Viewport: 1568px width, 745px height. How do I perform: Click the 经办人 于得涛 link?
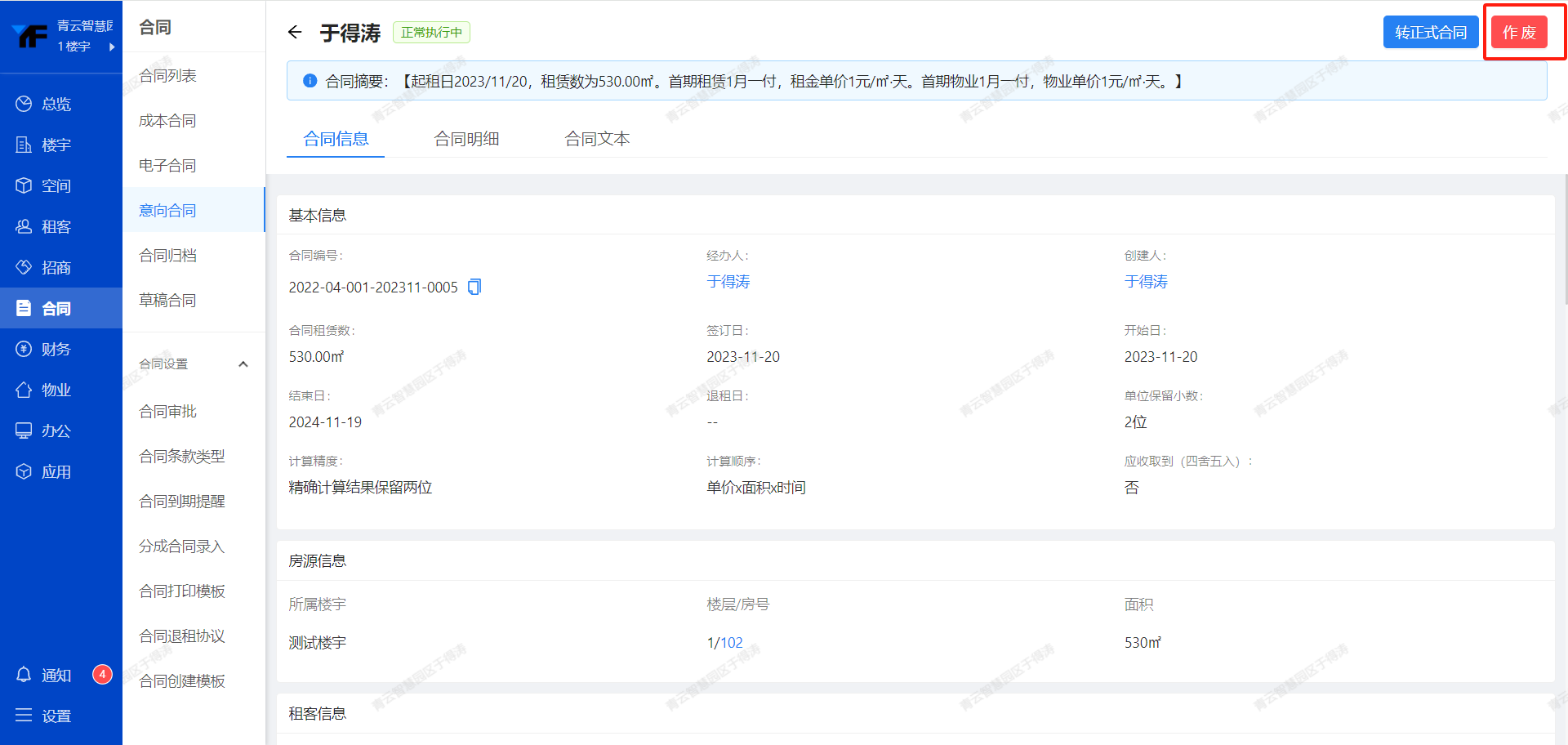728,282
